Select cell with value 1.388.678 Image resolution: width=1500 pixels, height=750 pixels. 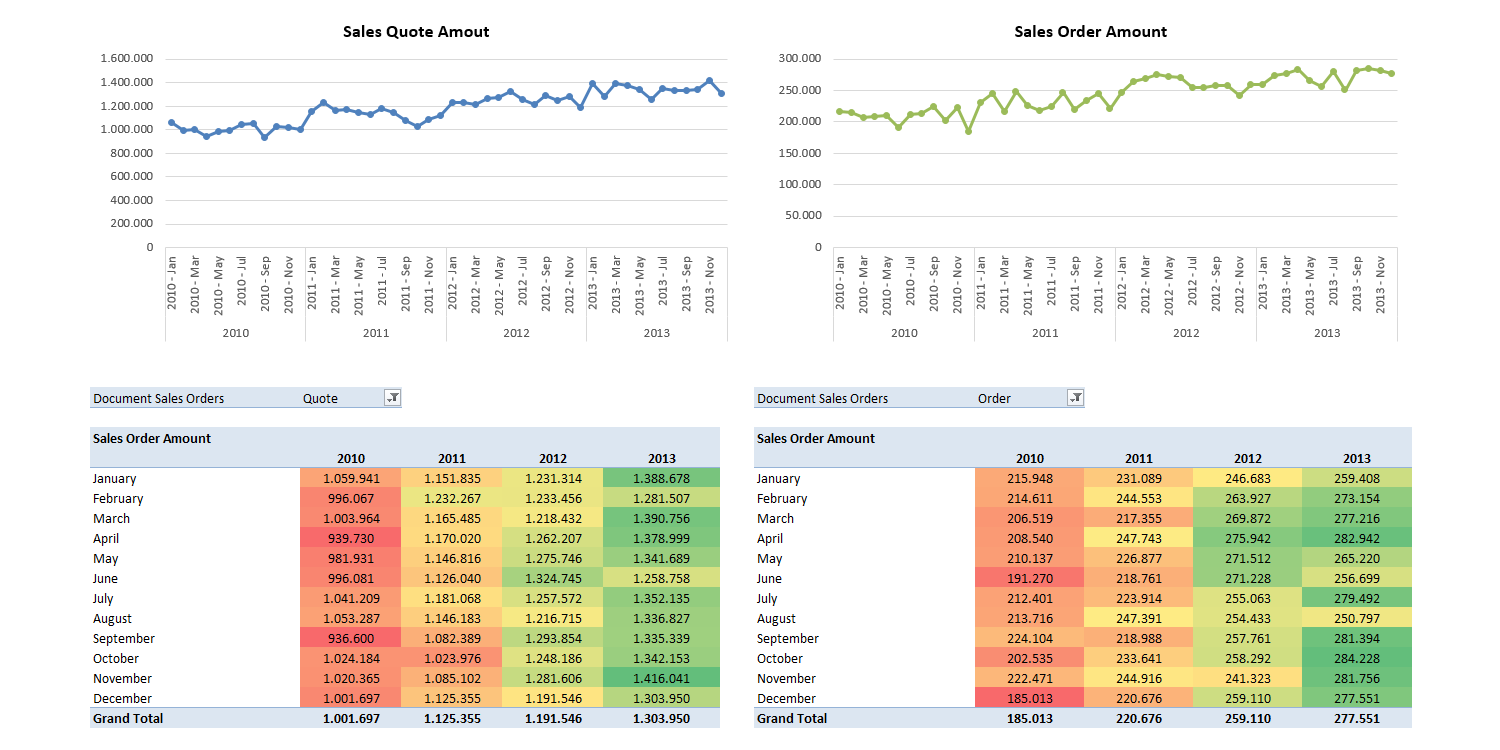click(x=662, y=478)
